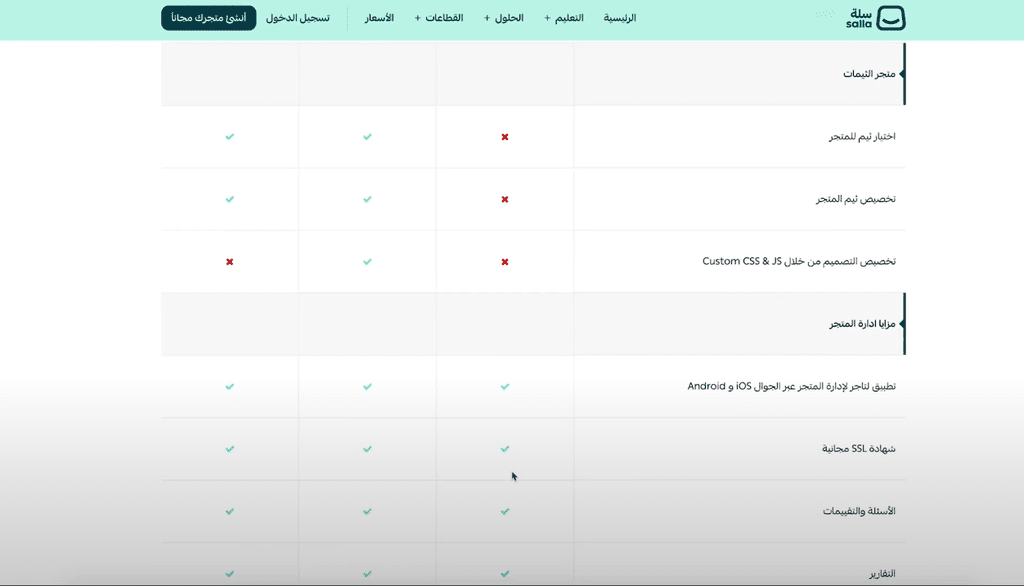1024x586 pixels.
Task: Click middle checkmark in التقارير row
Action: tap(367, 574)
